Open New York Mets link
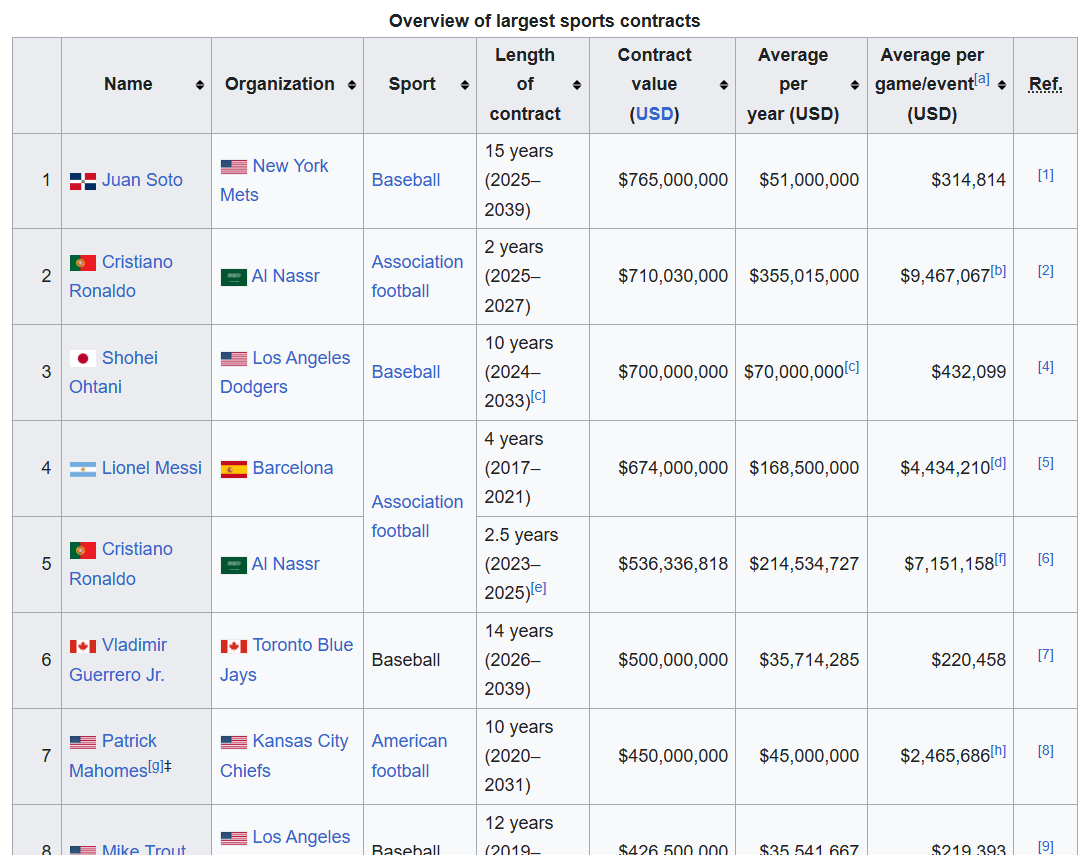The height and width of the screenshot is (855, 1086). [x=274, y=180]
